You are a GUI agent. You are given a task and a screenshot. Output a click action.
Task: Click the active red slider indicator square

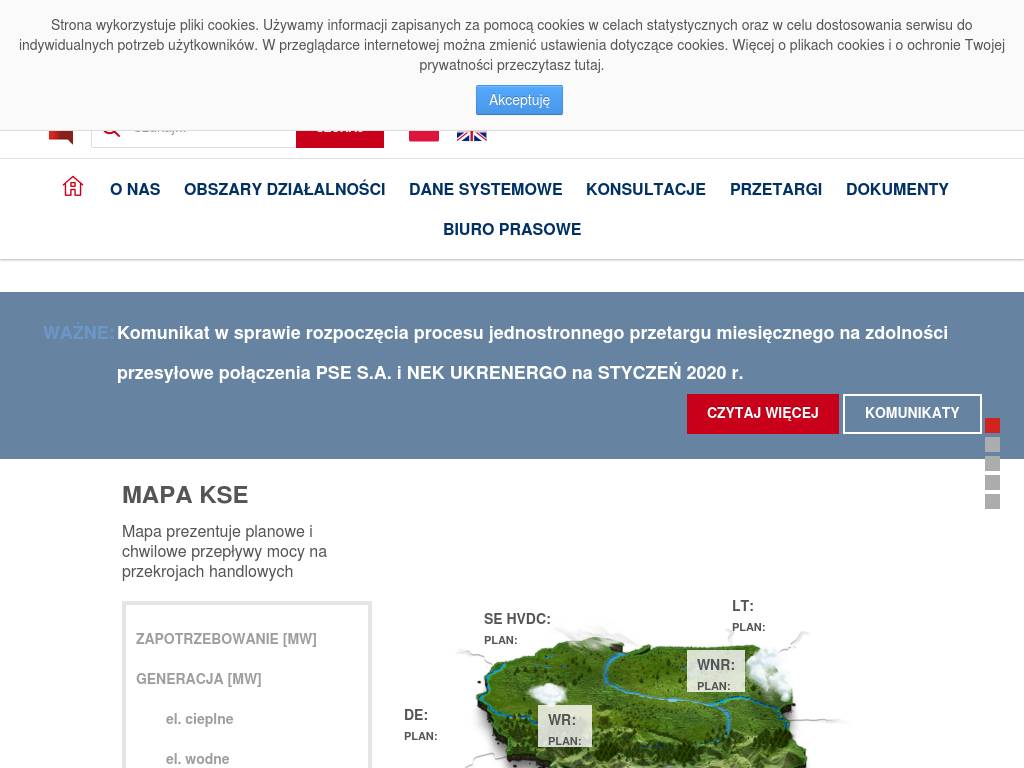(x=992, y=426)
